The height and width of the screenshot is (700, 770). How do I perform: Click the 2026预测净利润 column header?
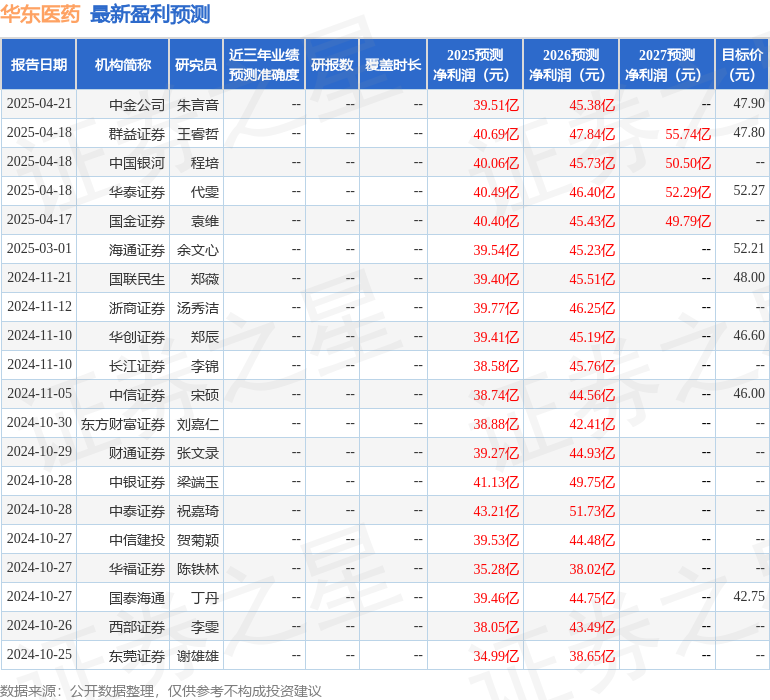tap(571, 65)
